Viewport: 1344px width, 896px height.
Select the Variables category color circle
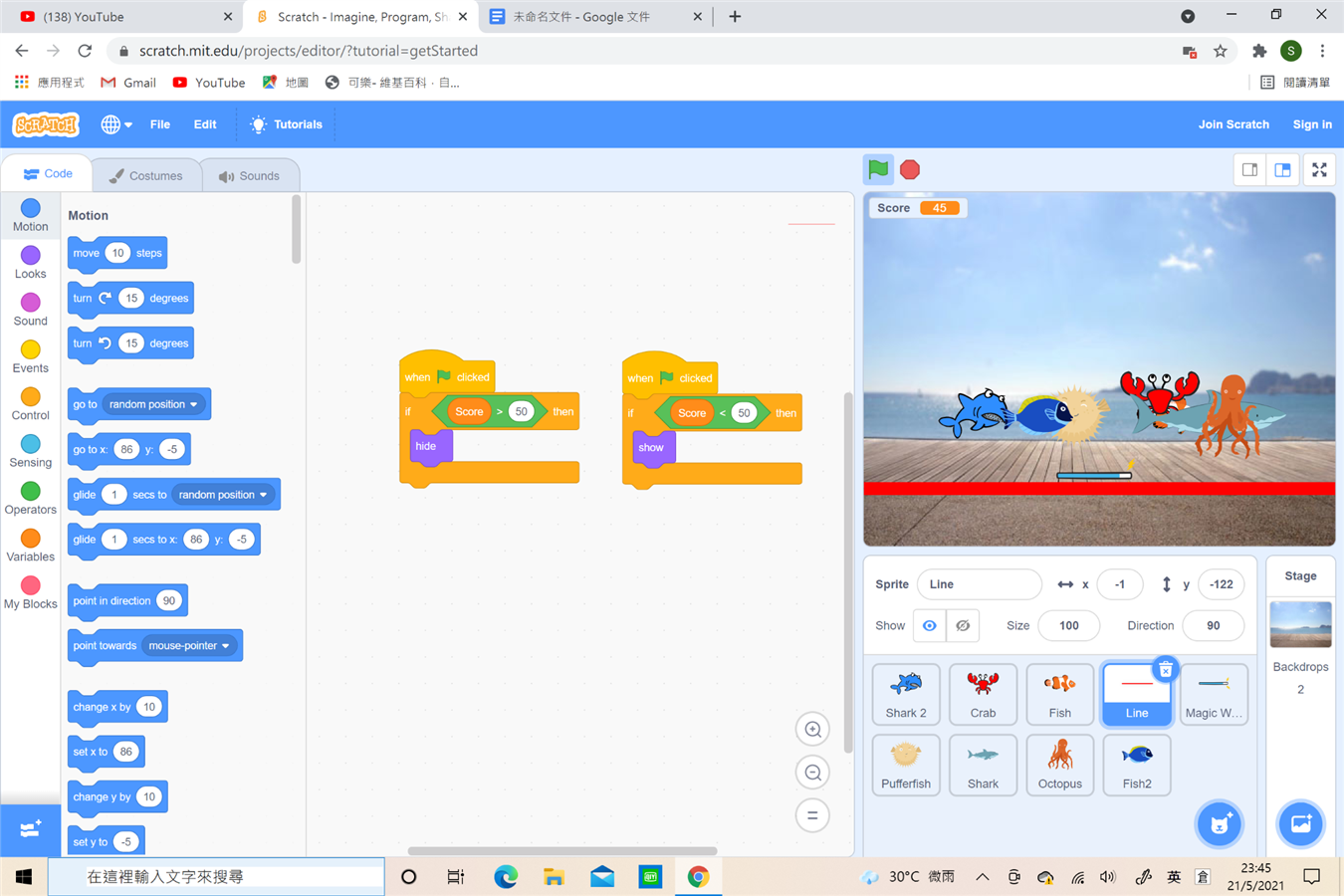coord(31,539)
